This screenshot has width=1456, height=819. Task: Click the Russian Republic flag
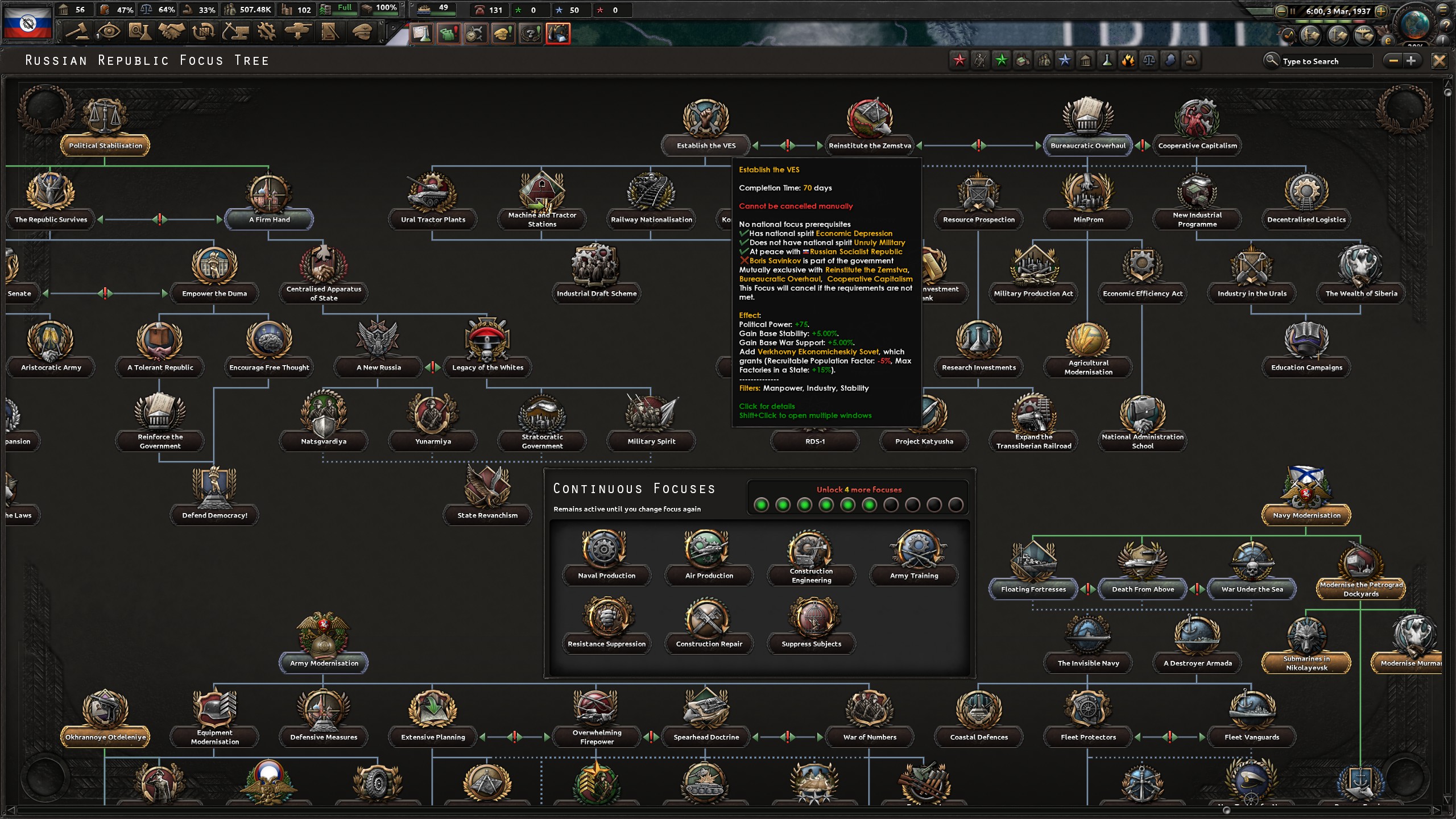pos(26,24)
